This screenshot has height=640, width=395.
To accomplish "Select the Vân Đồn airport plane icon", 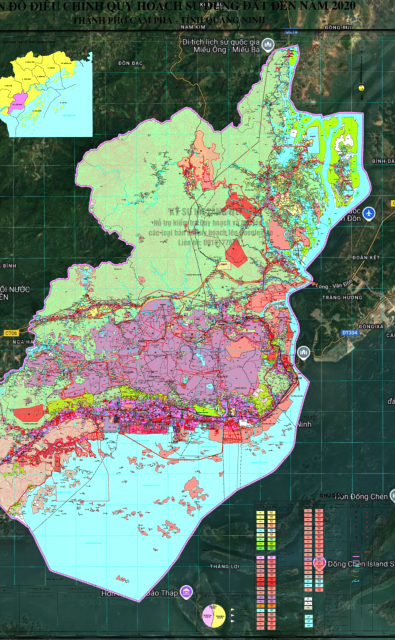I will tap(368, 213).
